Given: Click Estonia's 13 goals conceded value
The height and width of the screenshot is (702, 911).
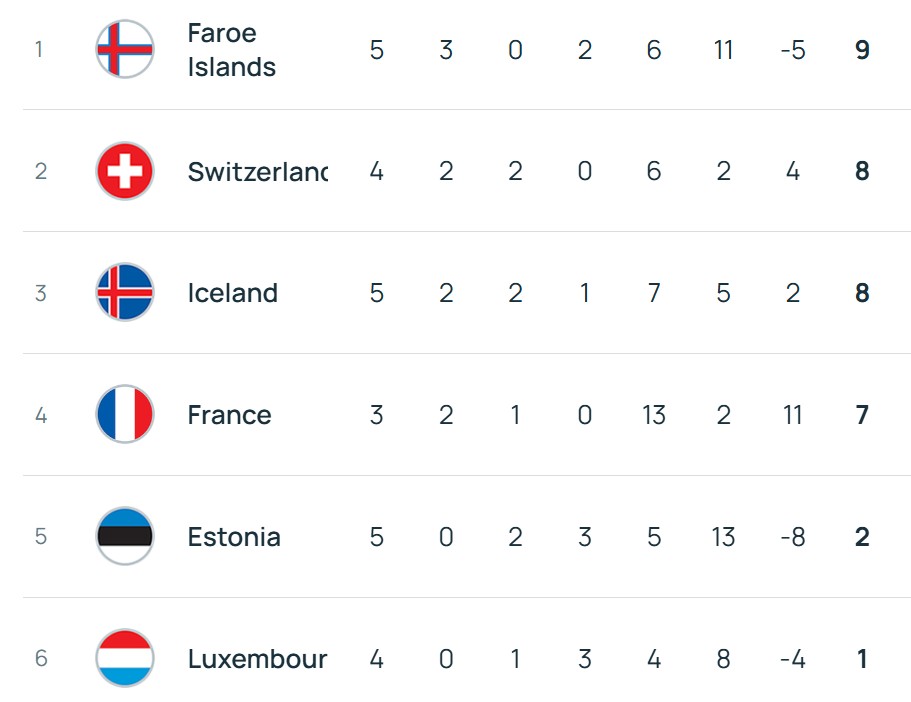Looking at the screenshot, I should [723, 537].
